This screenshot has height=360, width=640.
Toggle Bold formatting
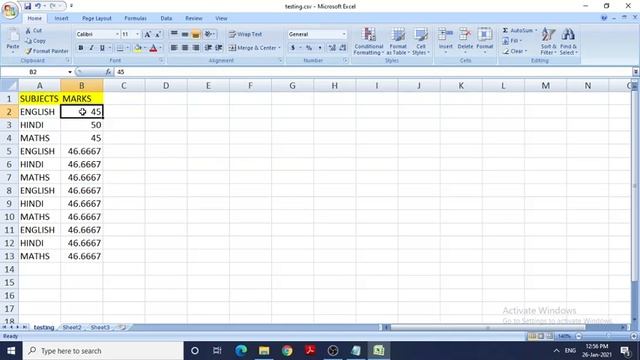click(x=81, y=48)
